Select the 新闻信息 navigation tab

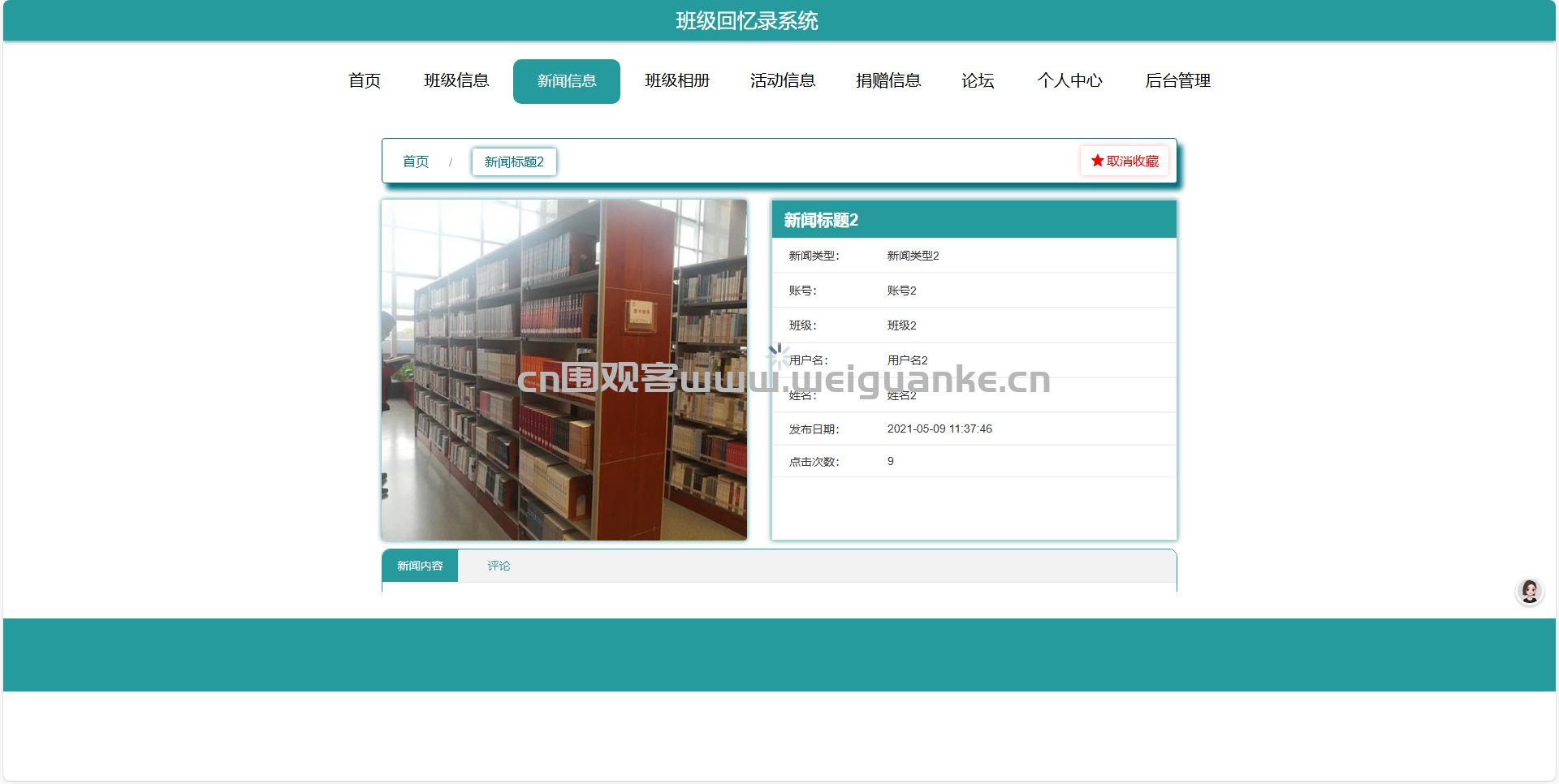(x=567, y=81)
